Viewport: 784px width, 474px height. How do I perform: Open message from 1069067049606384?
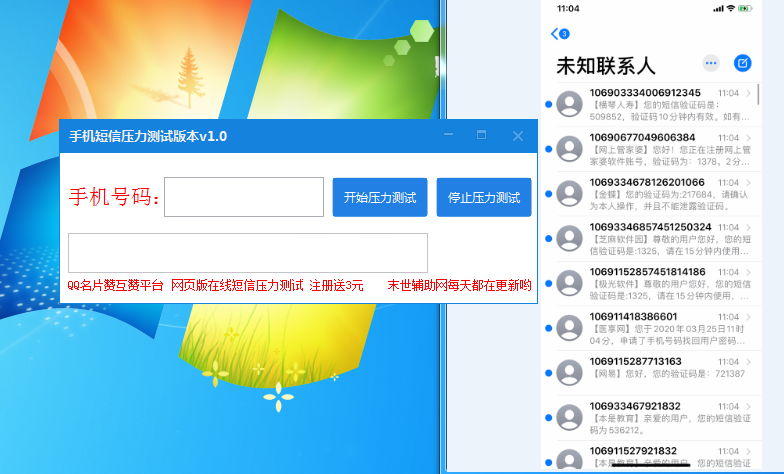tap(652, 149)
